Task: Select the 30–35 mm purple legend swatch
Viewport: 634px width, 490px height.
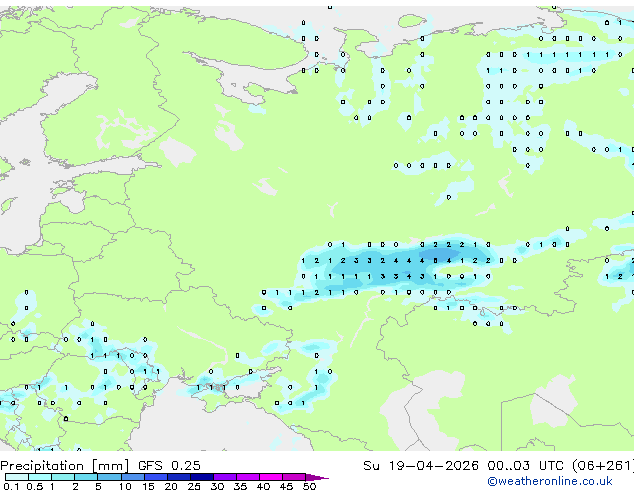Action: [x=225, y=477]
